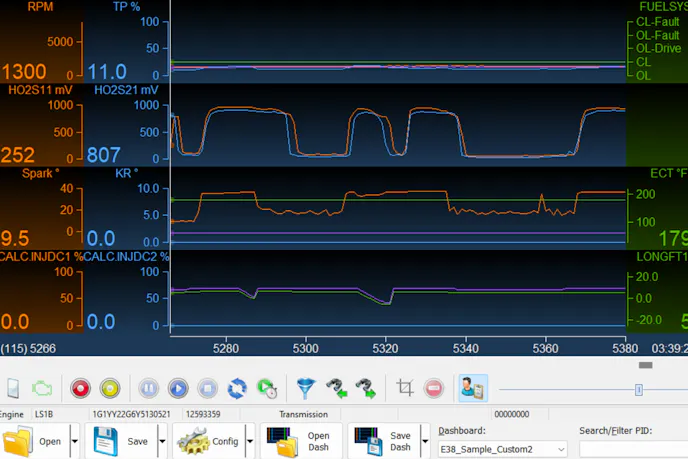Screen dimensions: 688x459
Task: Click the green engine icon
Action: click(x=43, y=388)
